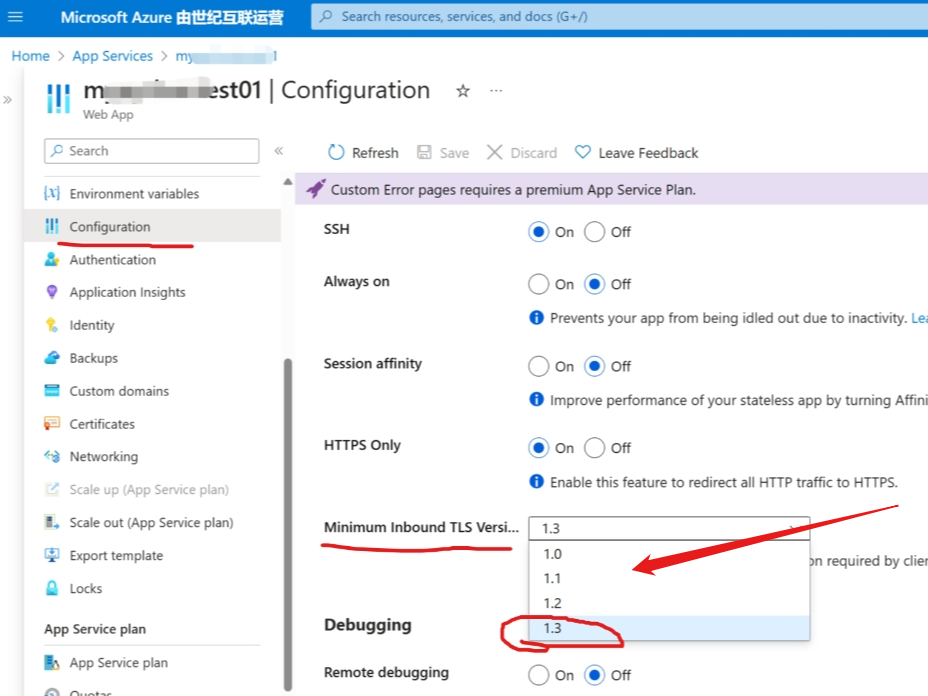The width and height of the screenshot is (928, 696).
Task: Select TLS version 1.2 from dropdown list
Action: pos(553,603)
